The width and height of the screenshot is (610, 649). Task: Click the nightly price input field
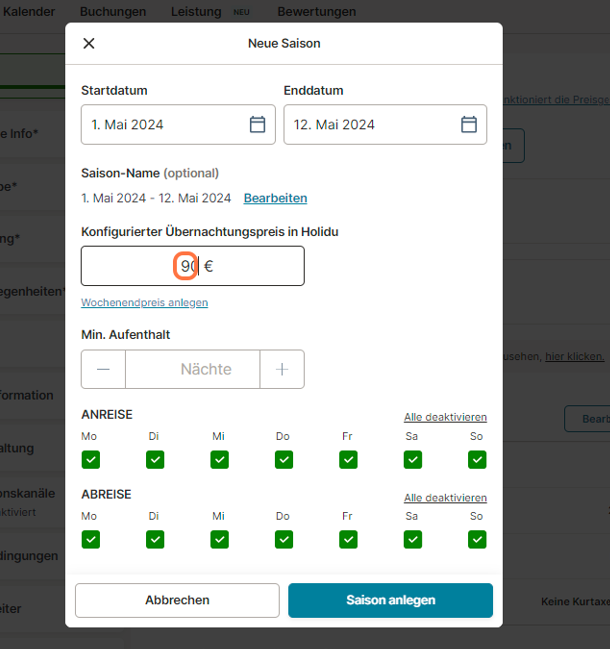coord(192,266)
